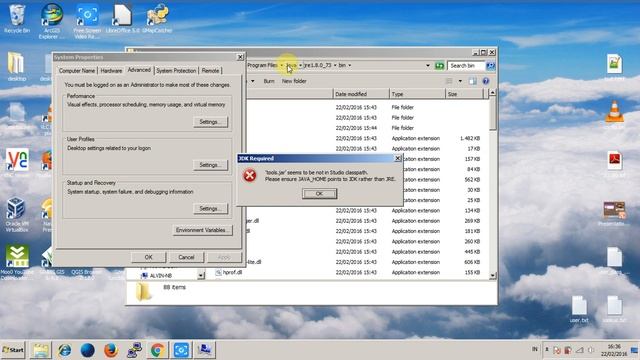Select the 'desktop' folder icon on desktop
The height and width of the screenshot is (360, 640).
pos(17,66)
